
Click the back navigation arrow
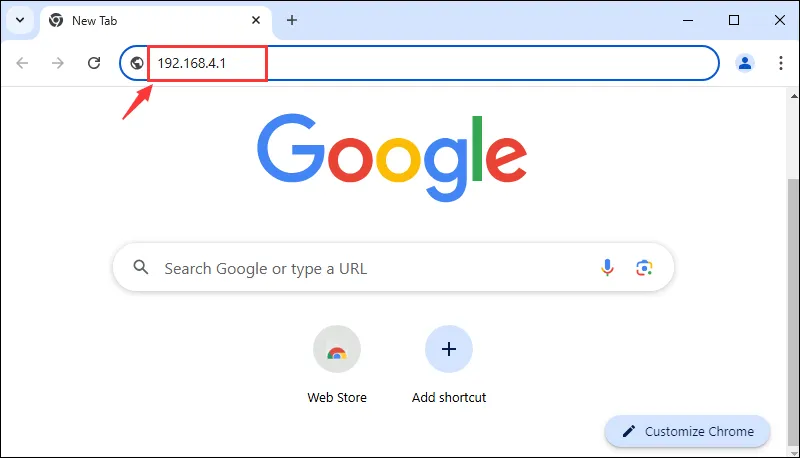point(22,63)
